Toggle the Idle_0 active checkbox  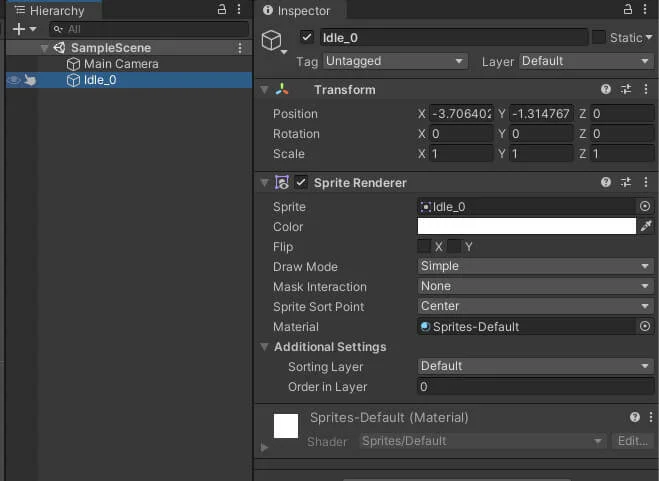coord(307,37)
